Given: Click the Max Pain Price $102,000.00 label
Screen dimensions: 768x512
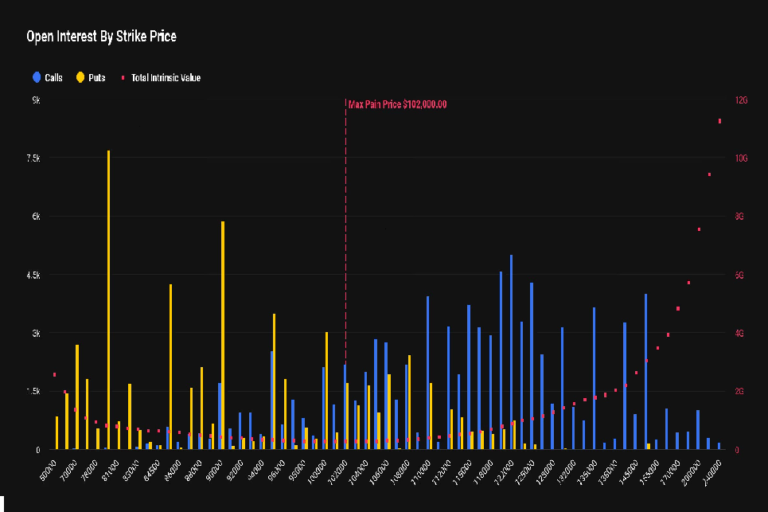Looking at the screenshot, I should coord(397,104).
